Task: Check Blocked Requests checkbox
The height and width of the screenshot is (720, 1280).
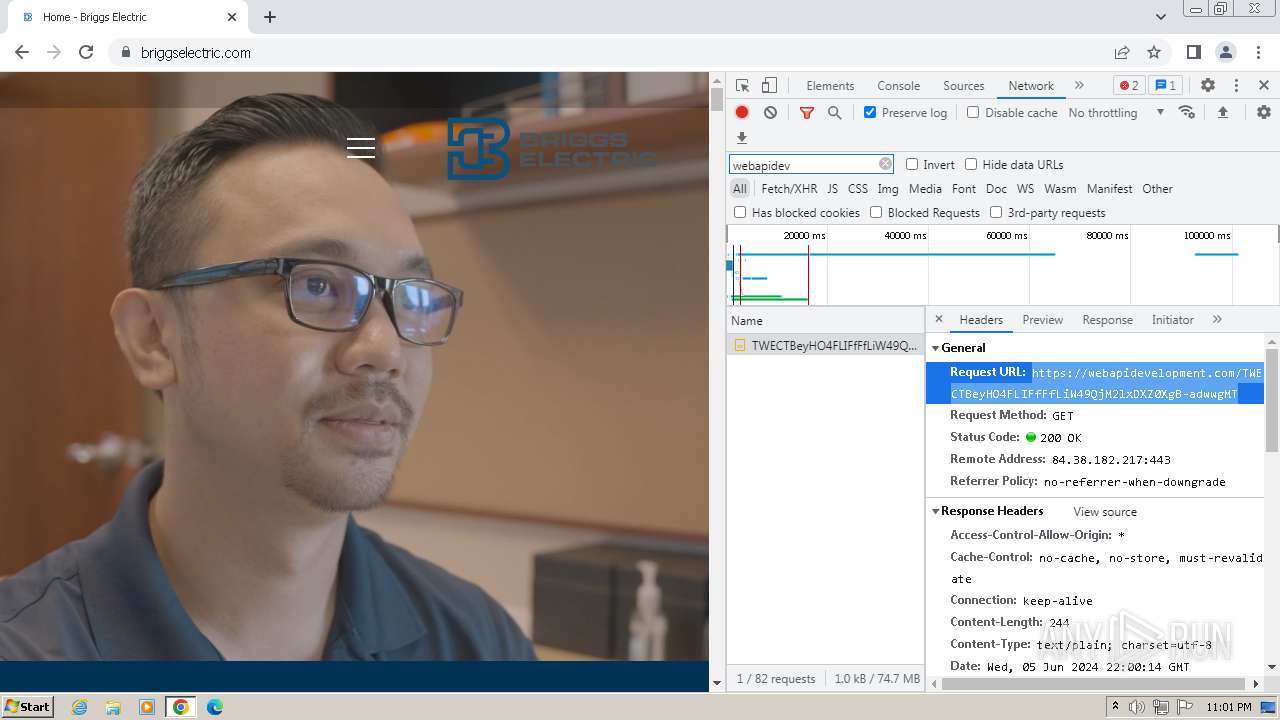Action: pos(876,212)
